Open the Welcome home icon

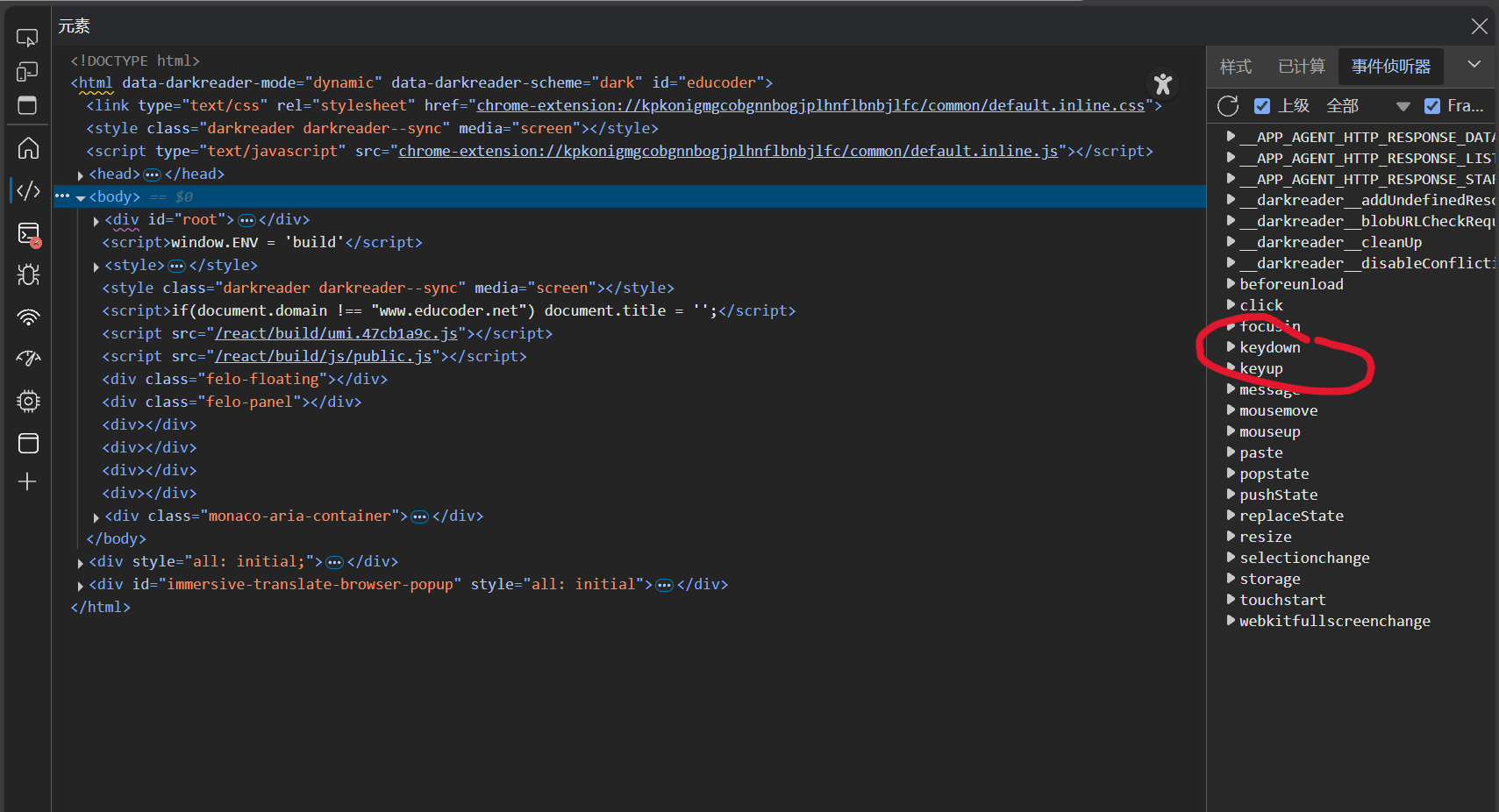click(28, 148)
